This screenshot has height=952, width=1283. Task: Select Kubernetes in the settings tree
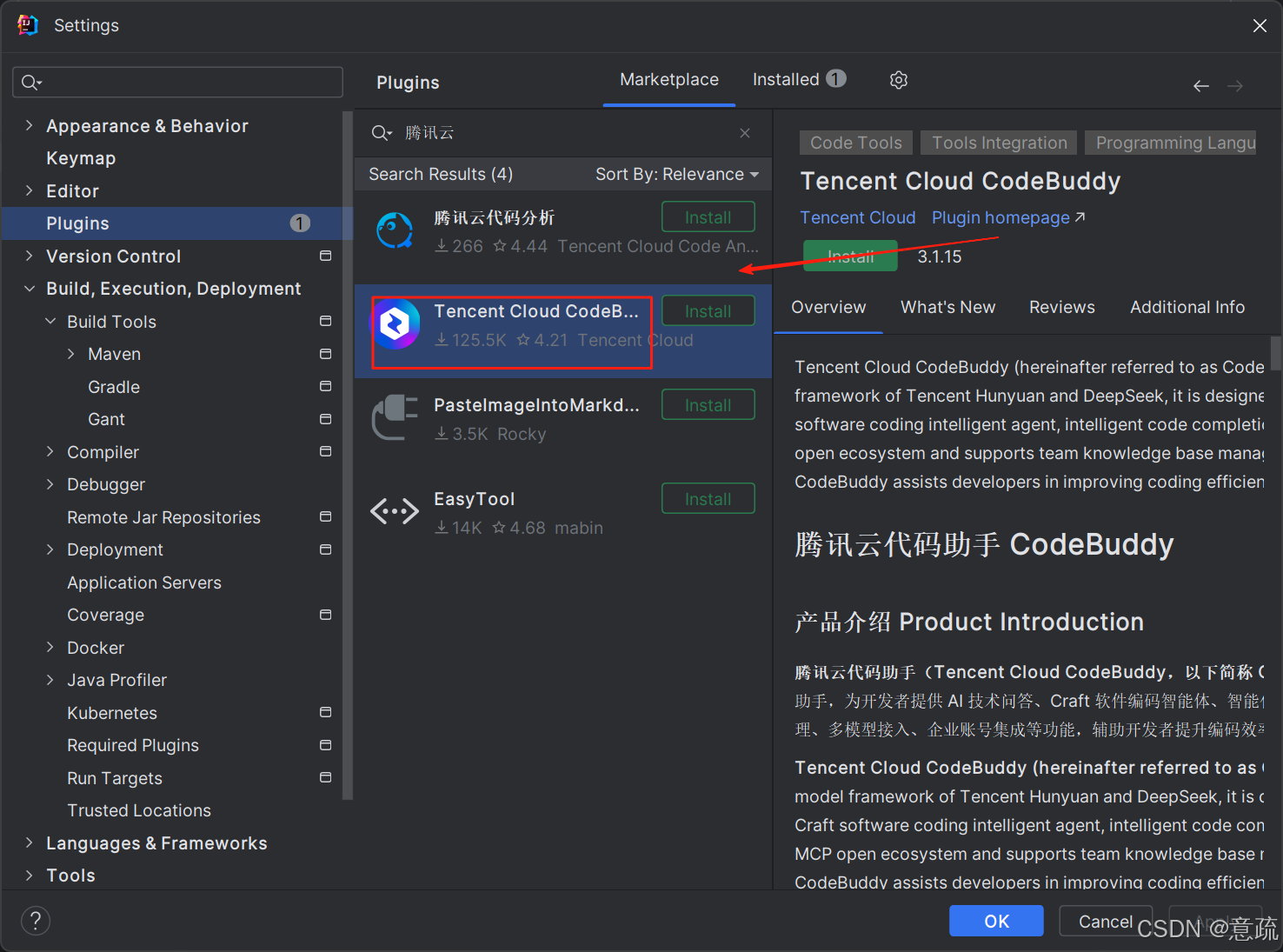[112, 713]
